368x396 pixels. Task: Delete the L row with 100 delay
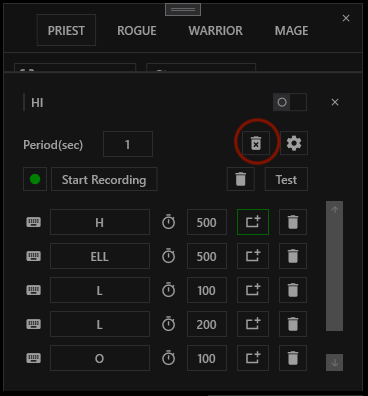(293, 290)
